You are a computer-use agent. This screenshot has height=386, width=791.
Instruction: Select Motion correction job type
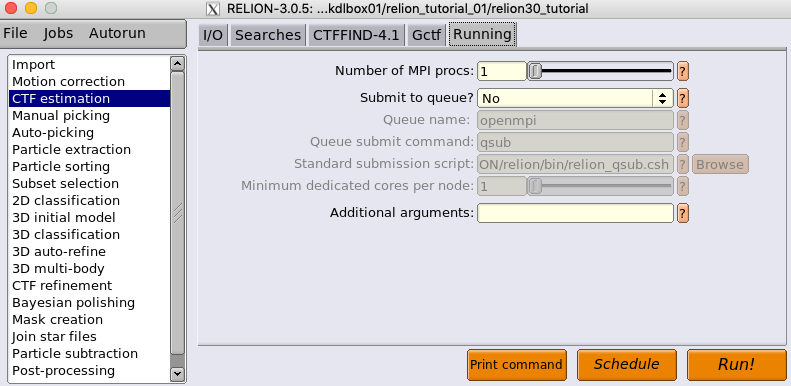click(89, 81)
